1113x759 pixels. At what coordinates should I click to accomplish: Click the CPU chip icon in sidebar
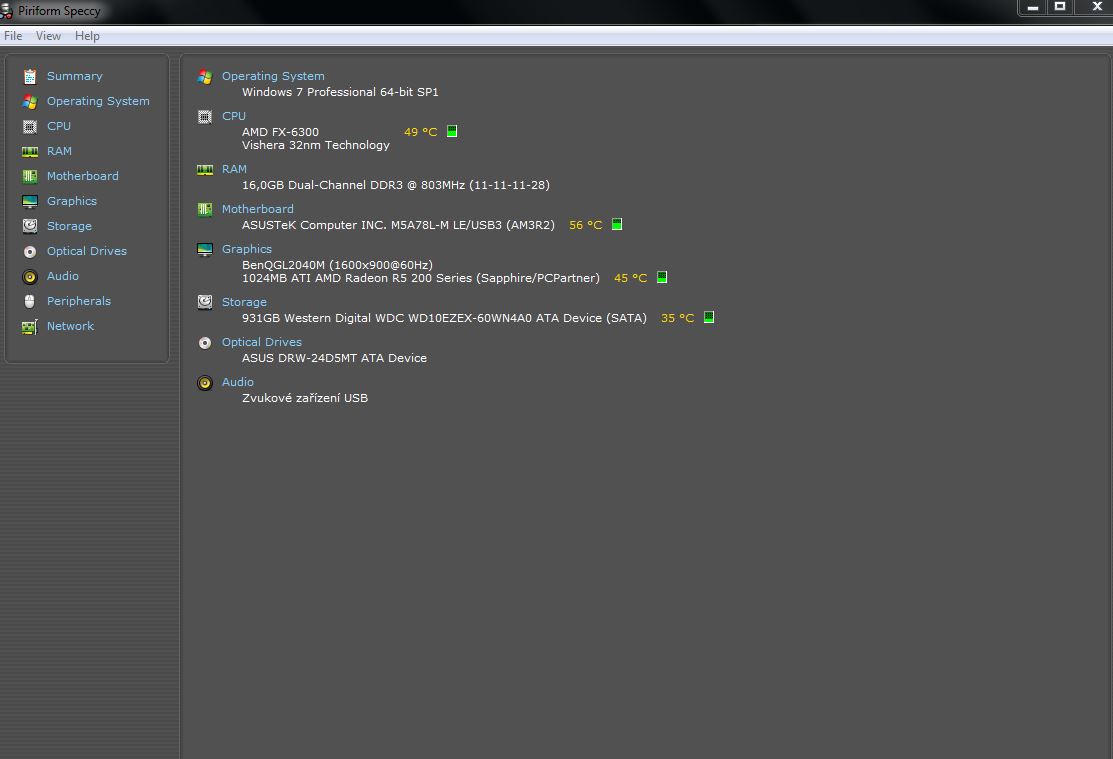30,126
